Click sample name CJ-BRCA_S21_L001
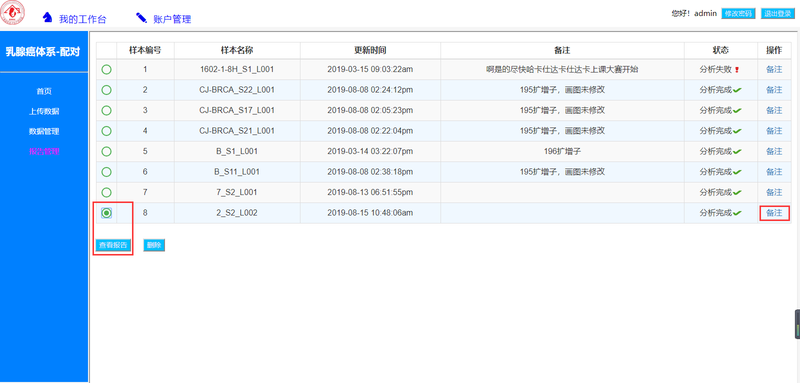Viewport: 800px width, 383px height. [x=237, y=131]
